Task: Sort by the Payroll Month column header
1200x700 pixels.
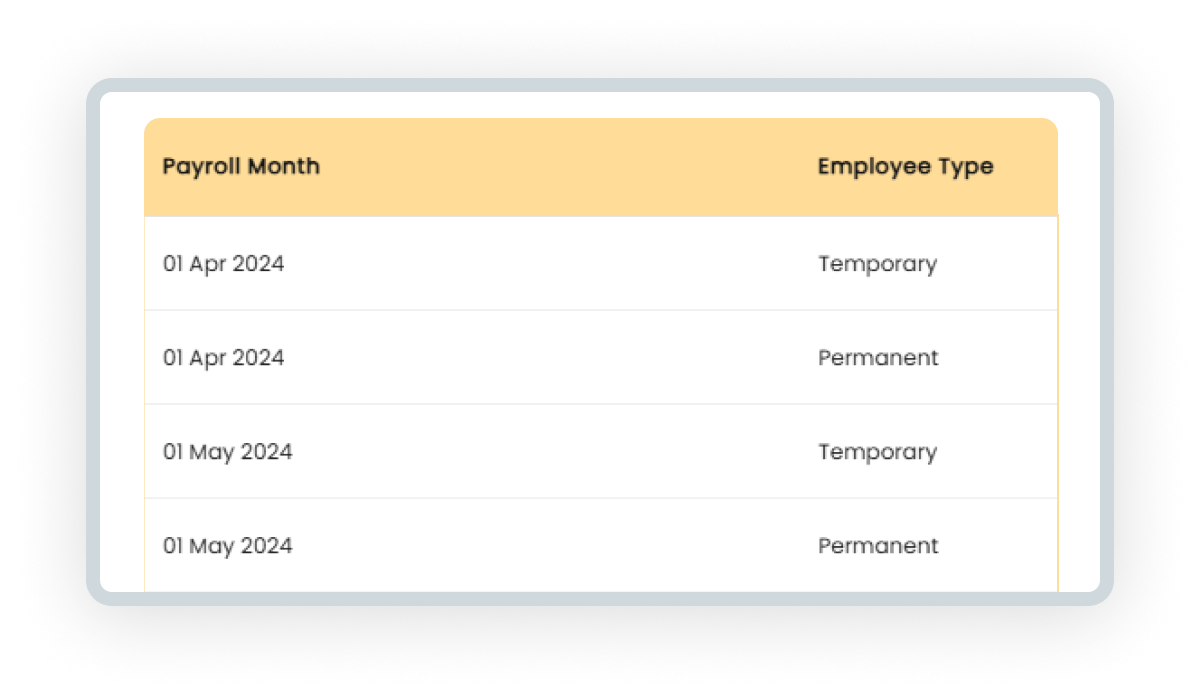Action: (x=241, y=167)
